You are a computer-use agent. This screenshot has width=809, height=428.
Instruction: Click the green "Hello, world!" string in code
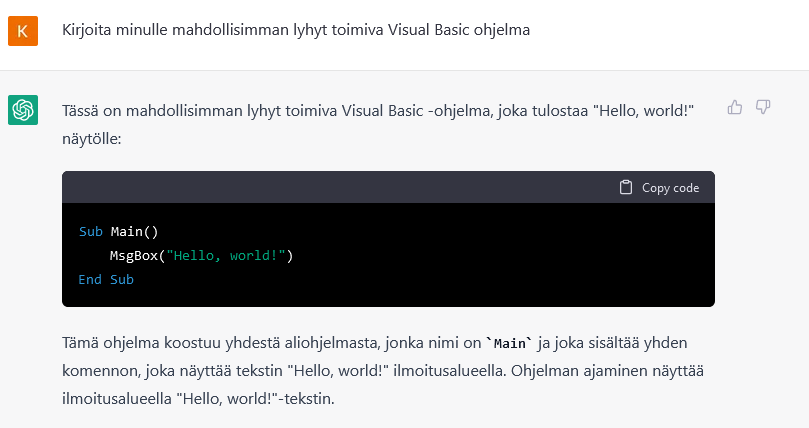pos(226,256)
